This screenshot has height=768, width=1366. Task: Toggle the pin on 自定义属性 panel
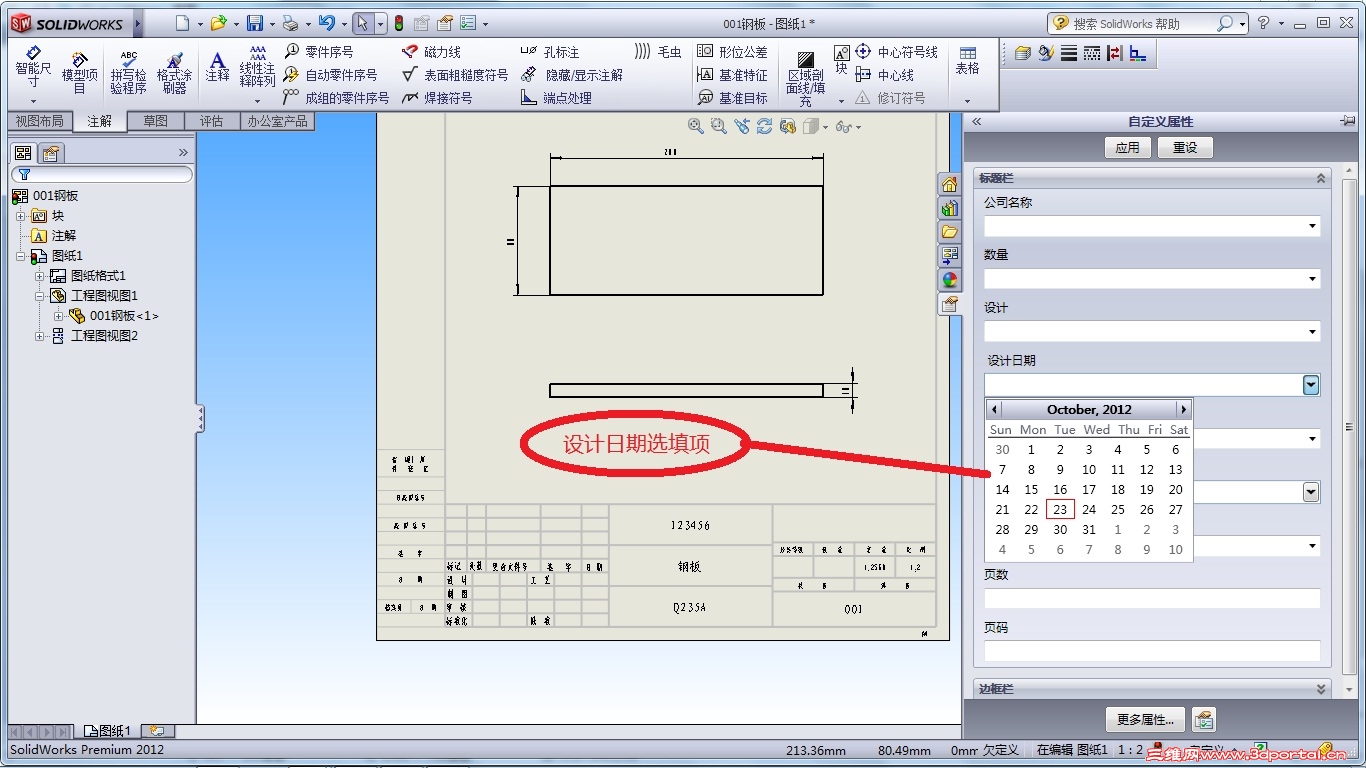pyautogui.click(x=1347, y=121)
